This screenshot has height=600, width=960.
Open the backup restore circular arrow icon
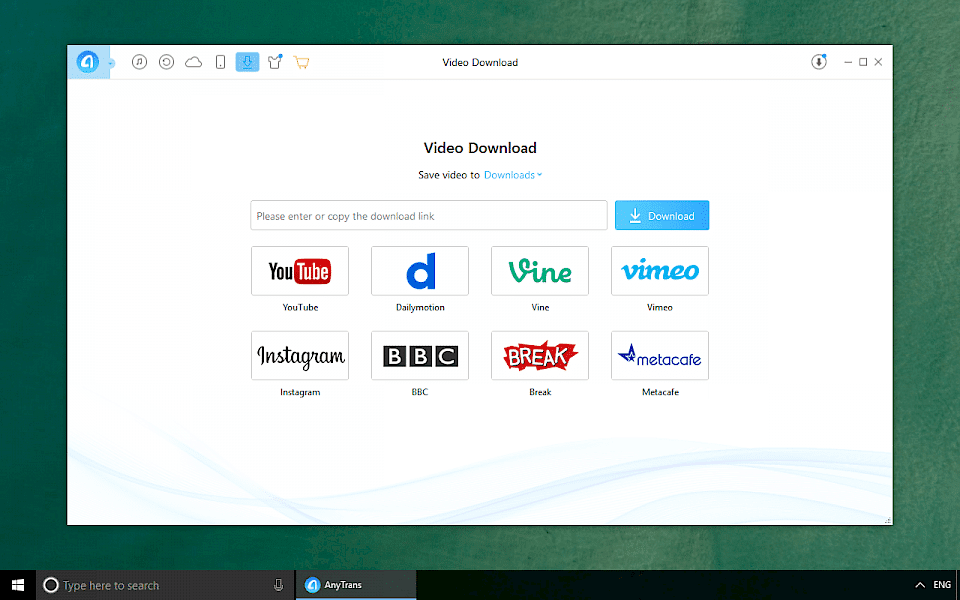coord(167,62)
